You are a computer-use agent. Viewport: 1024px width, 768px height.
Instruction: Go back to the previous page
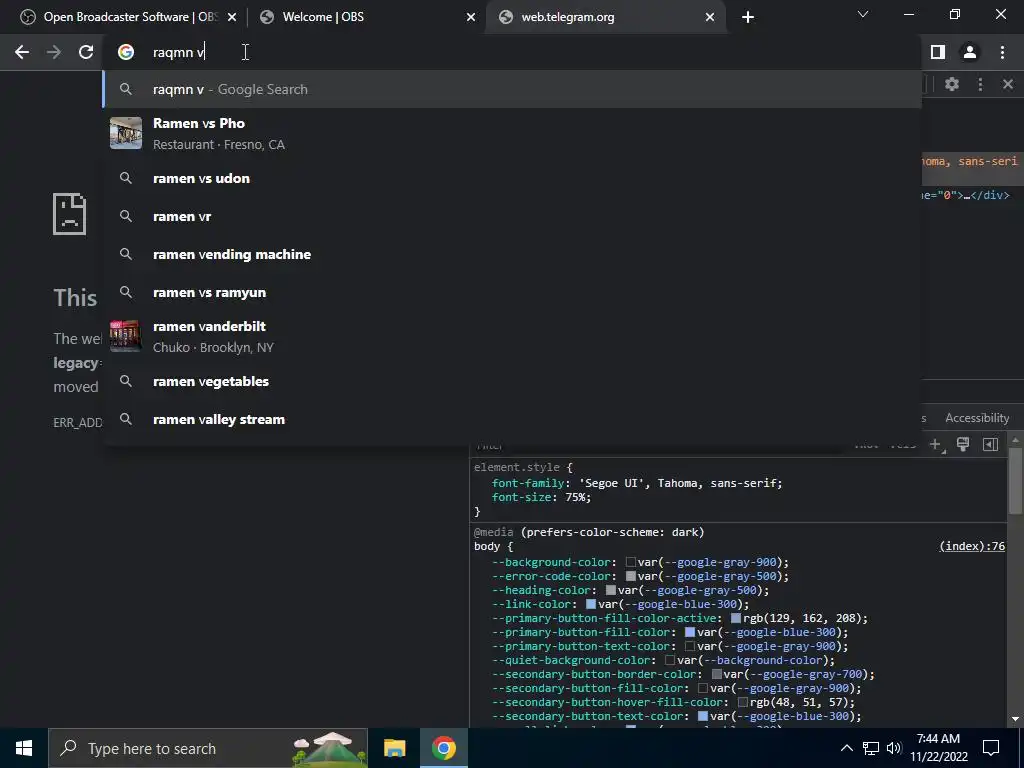[x=22, y=52]
